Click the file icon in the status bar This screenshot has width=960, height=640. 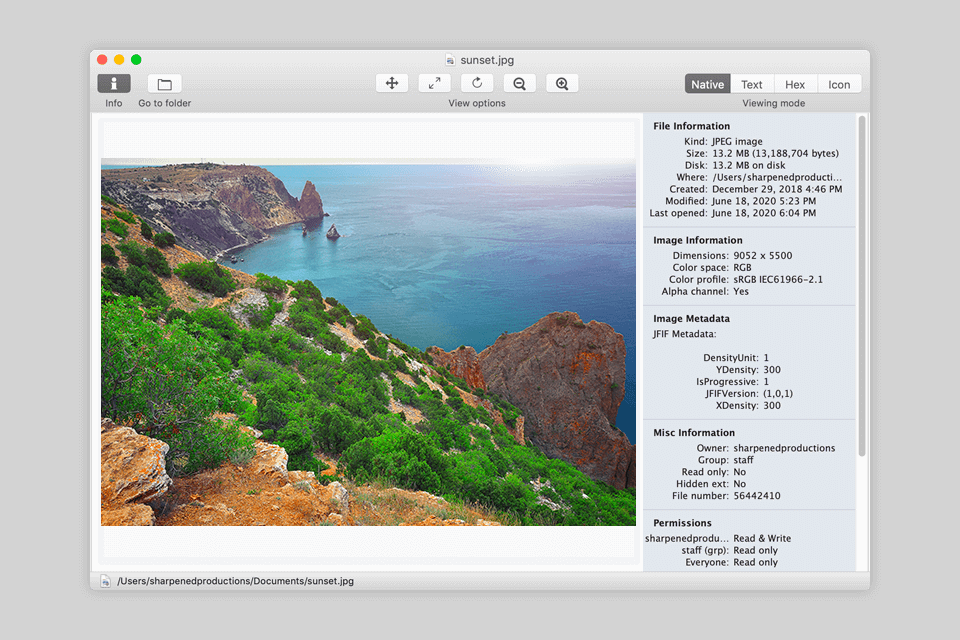(x=105, y=581)
